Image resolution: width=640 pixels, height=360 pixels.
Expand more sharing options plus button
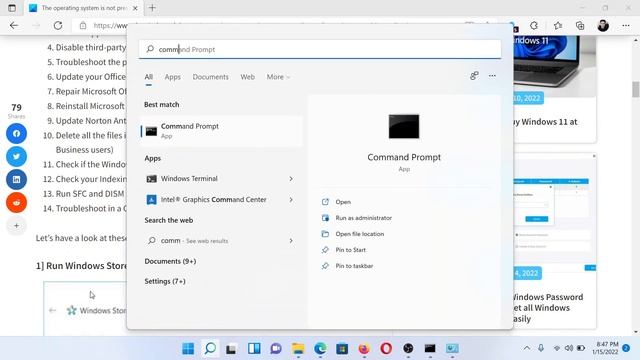(x=16, y=225)
